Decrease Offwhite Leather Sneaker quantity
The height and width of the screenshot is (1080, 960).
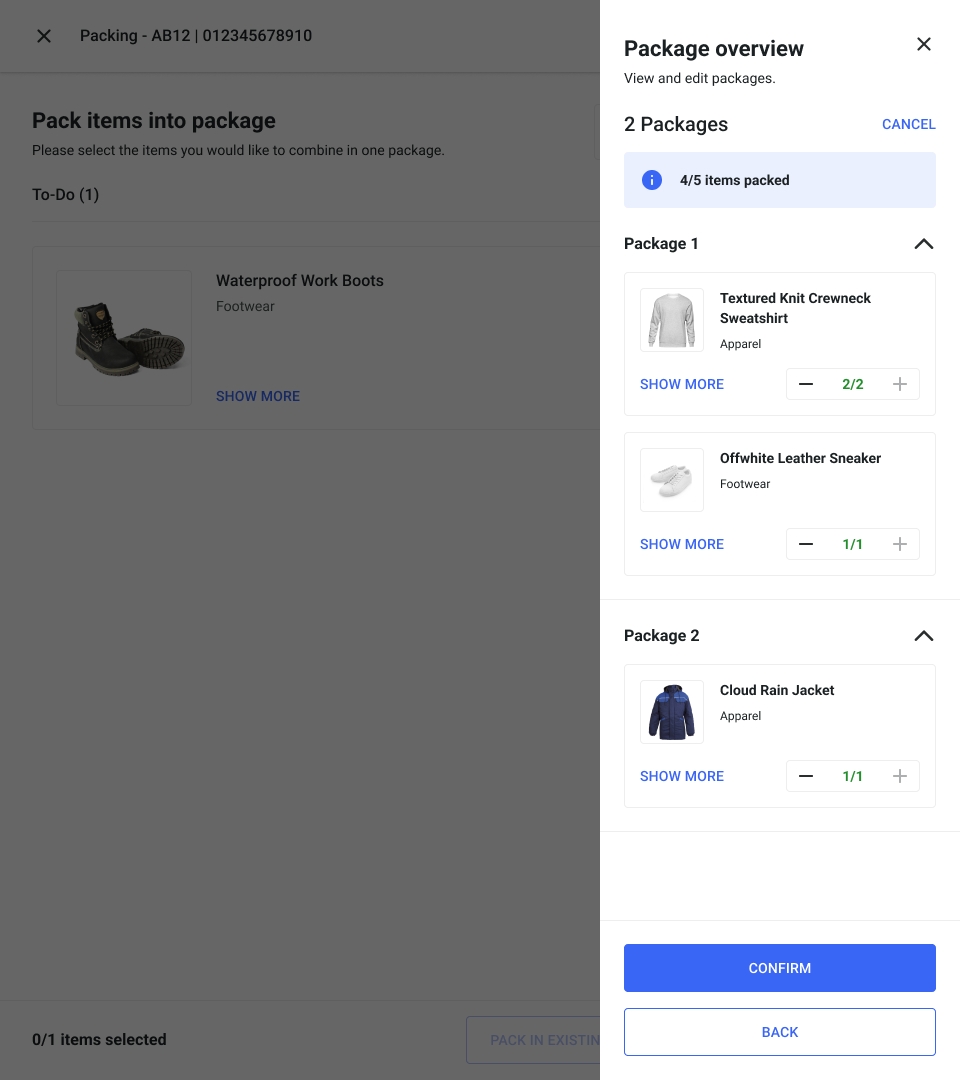[806, 544]
